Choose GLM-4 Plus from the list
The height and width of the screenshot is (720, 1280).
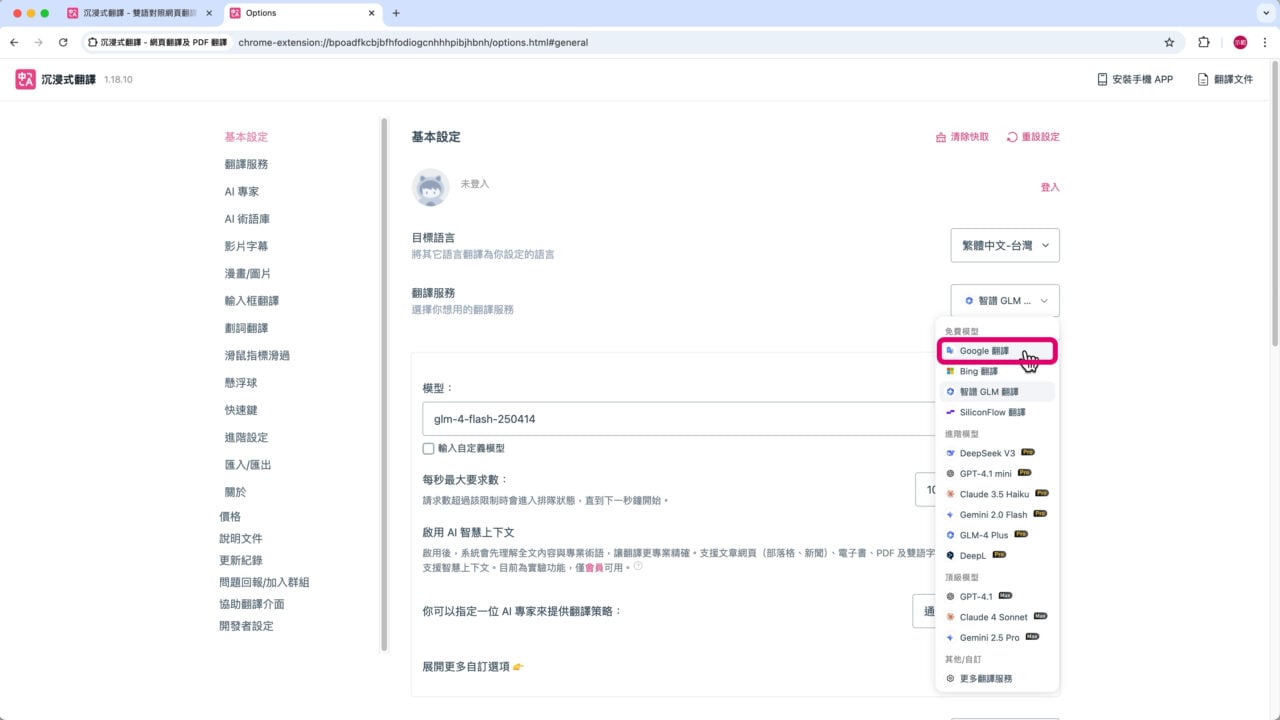(x=998, y=535)
